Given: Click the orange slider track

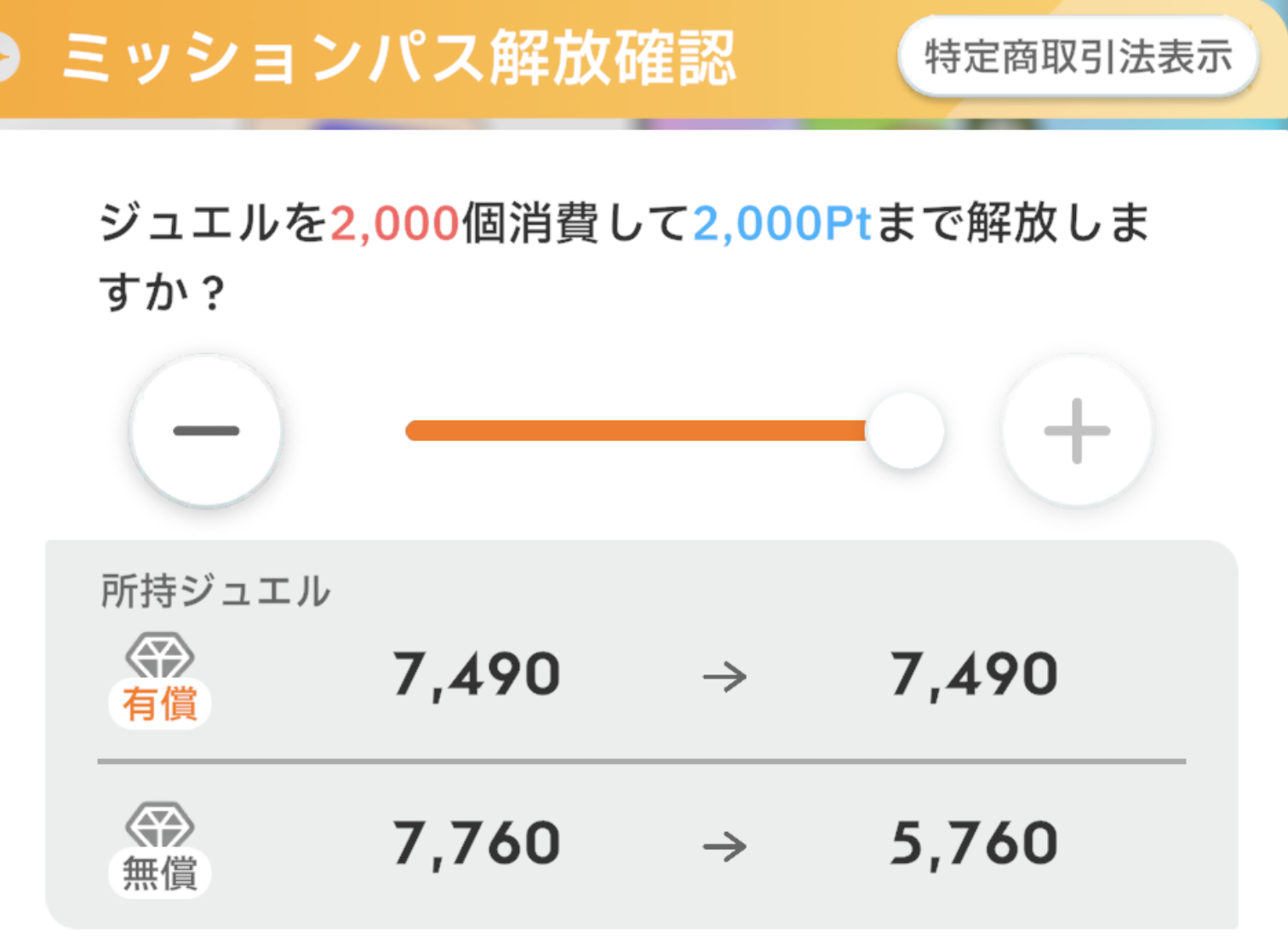Looking at the screenshot, I should coord(635,431).
